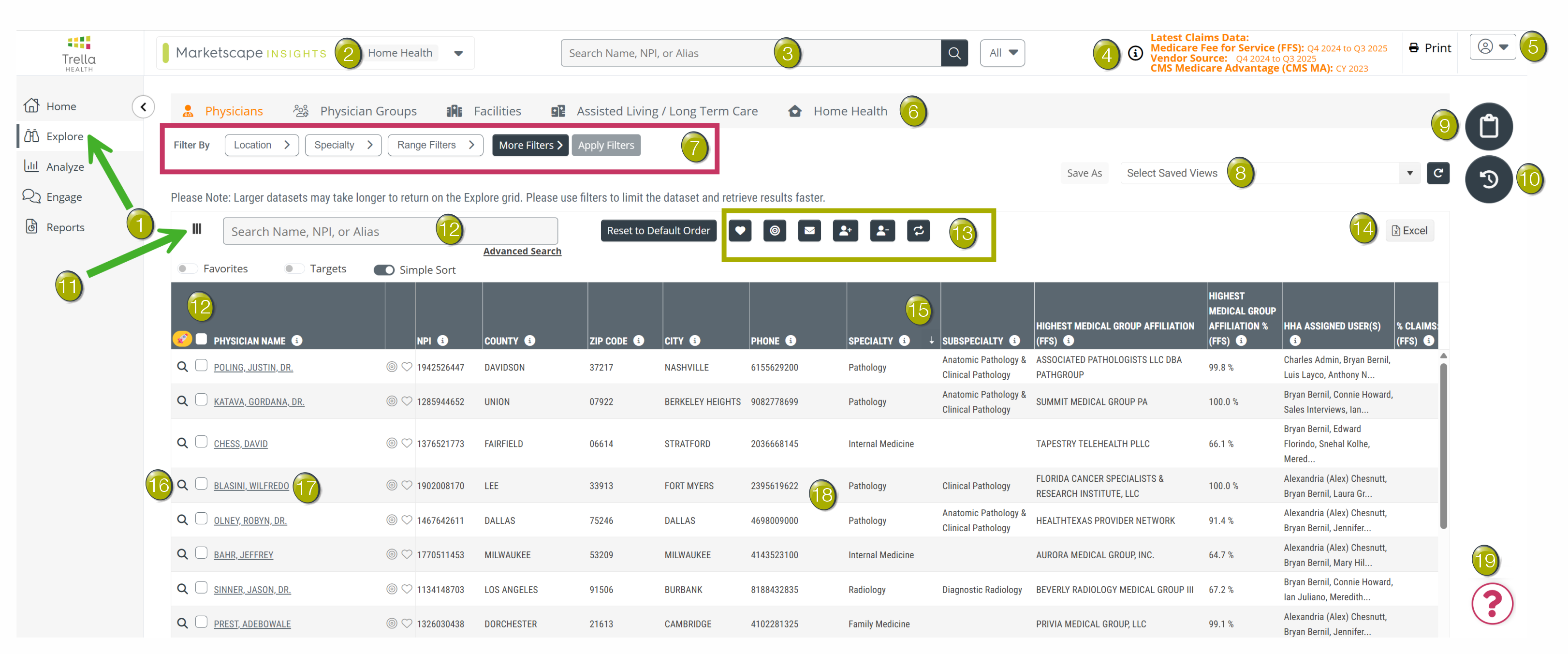The height and width of the screenshot is (654, 1568).
Task: Switch to the Physicians tab
Action: click(x=223, y=111)
